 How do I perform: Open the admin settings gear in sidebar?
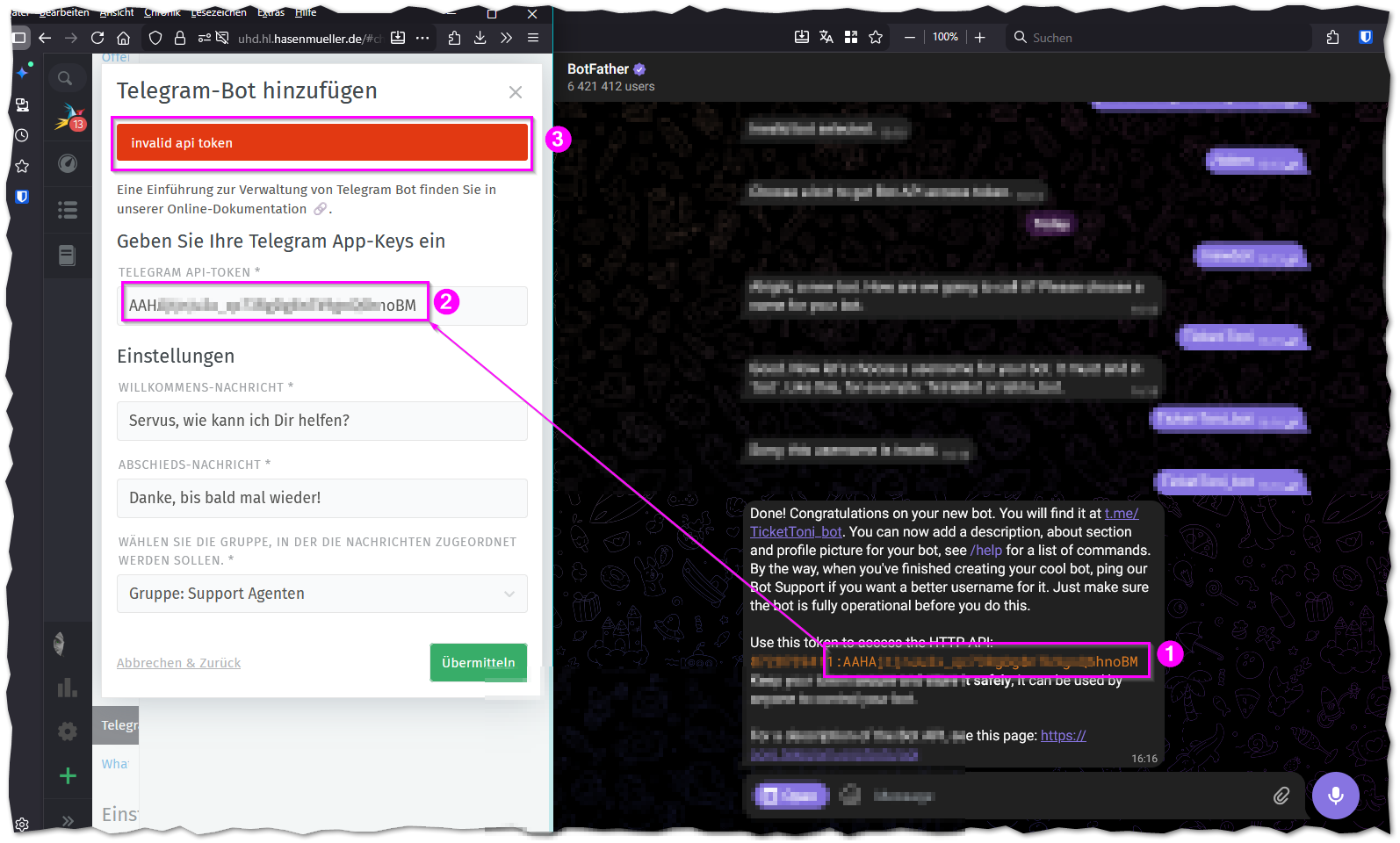click(68, 731)
